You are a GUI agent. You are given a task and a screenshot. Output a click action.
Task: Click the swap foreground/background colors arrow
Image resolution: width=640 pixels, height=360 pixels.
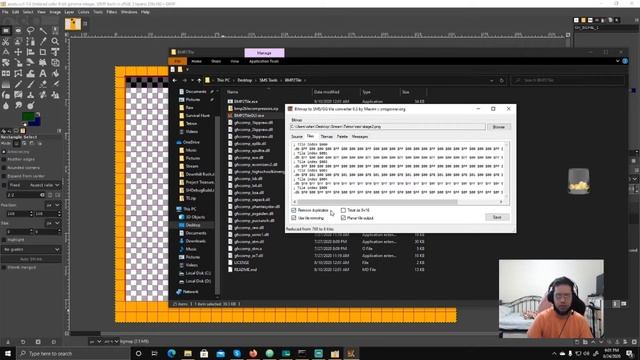[x=38, y=115]
